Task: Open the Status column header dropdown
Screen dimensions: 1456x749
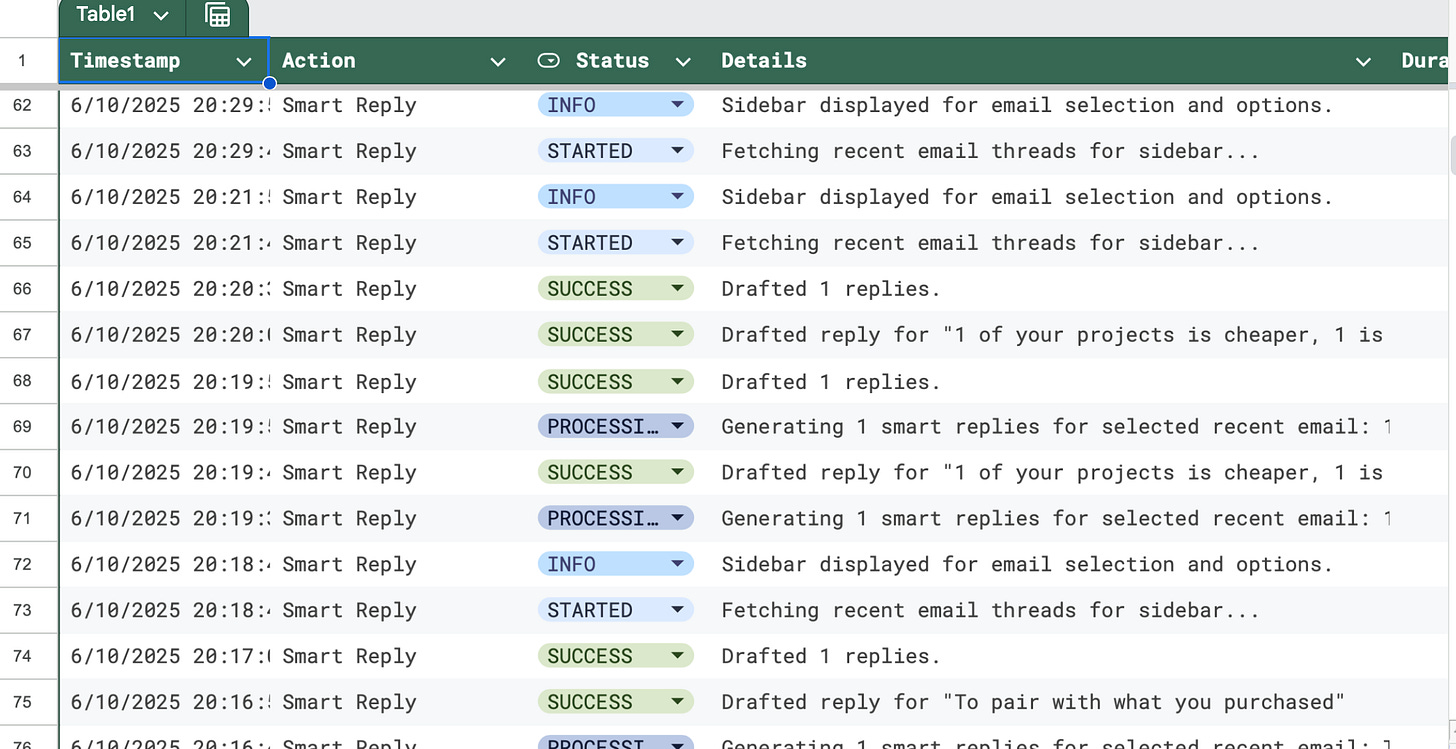Action: [683, 61]
